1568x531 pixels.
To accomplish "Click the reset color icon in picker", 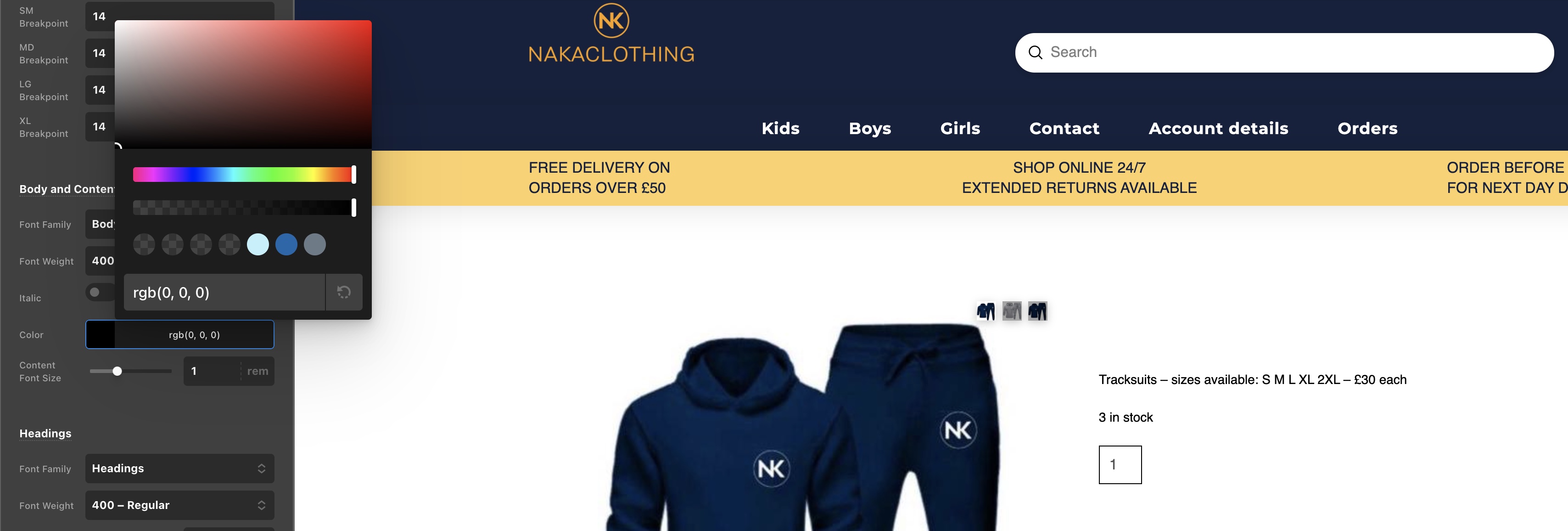I will click(344, 292).
